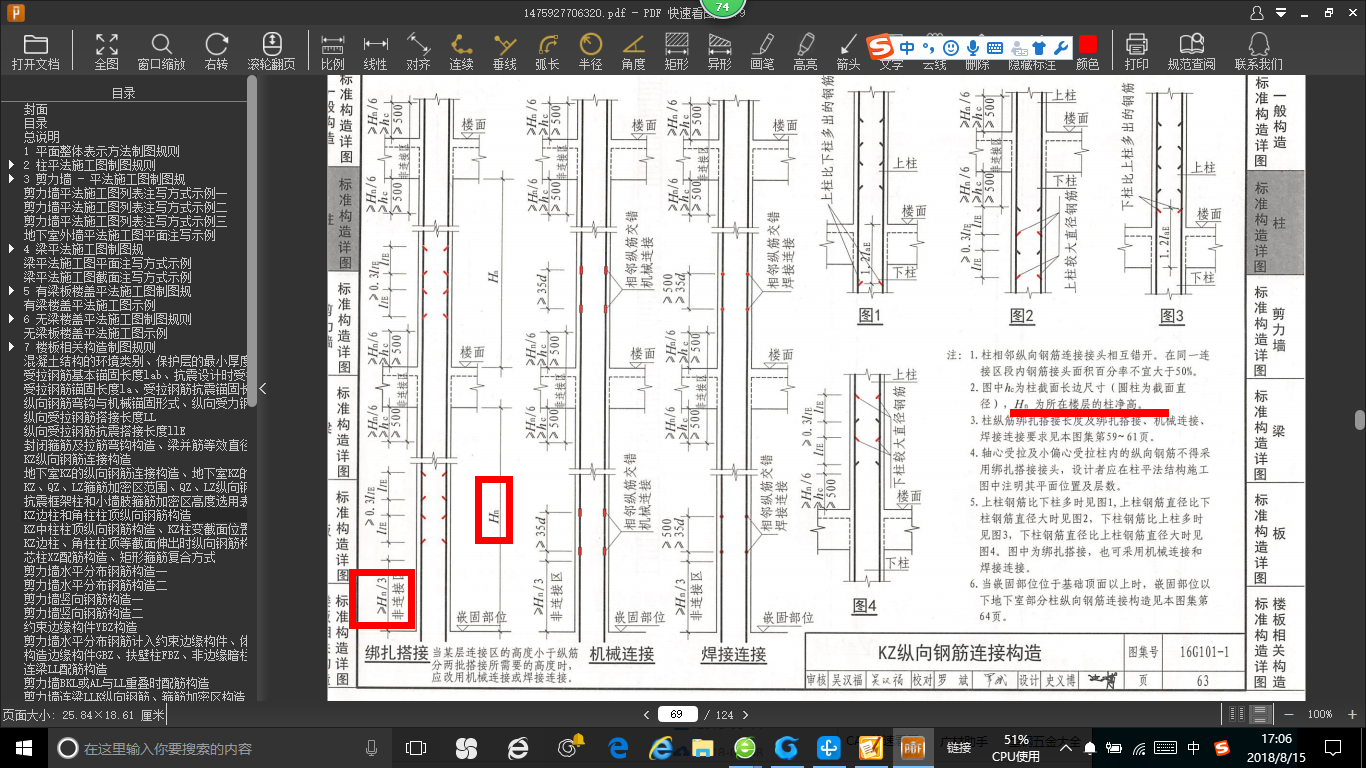1366x768 pixels.
Task: Click the 打印 print icon
Action: pyautogui.click(x=1136, y=50)
